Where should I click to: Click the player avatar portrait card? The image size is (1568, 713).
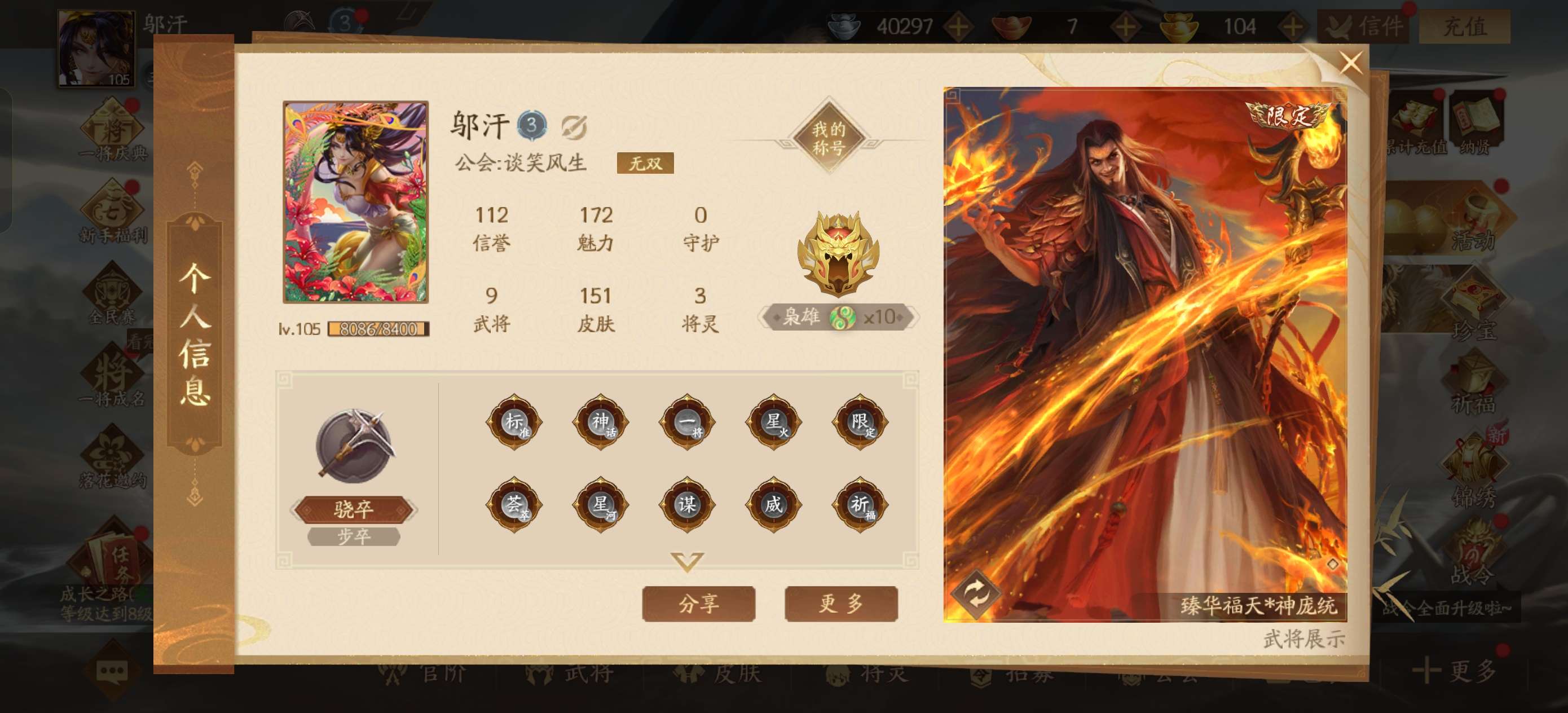(355, 202)
